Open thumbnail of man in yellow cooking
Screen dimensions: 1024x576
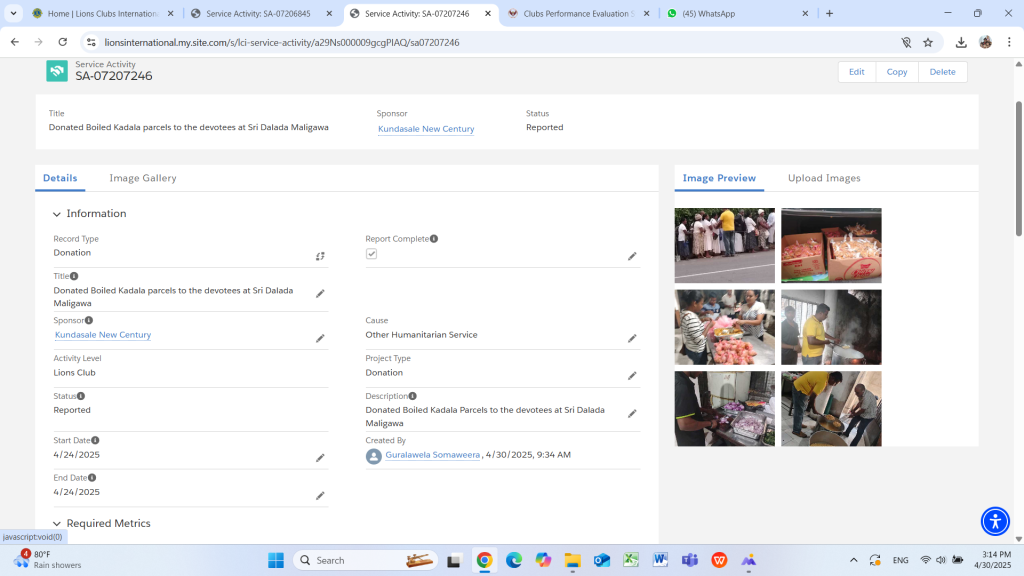(831, 327)
